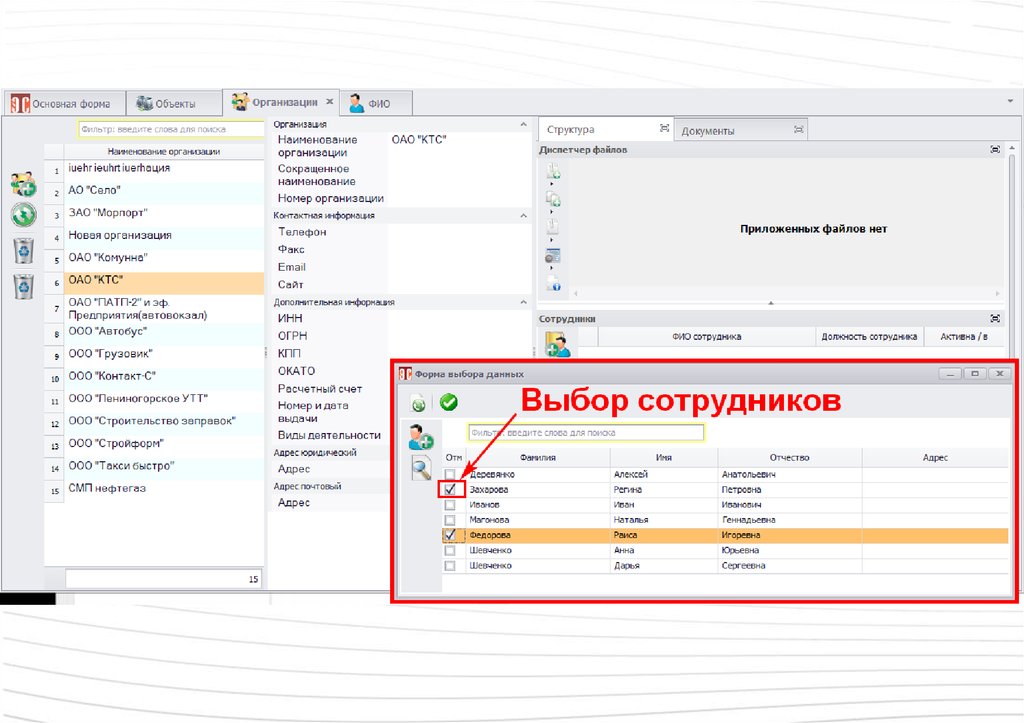
Task: Uncheck the checkbox for Захарова Регина
Action: 450,490
